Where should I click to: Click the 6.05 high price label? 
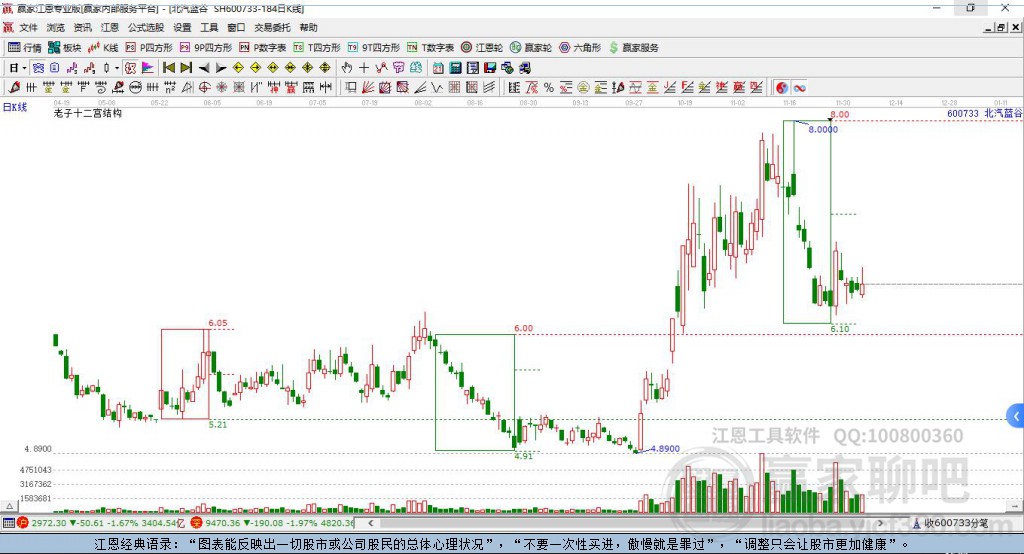[x=218, y=323]
